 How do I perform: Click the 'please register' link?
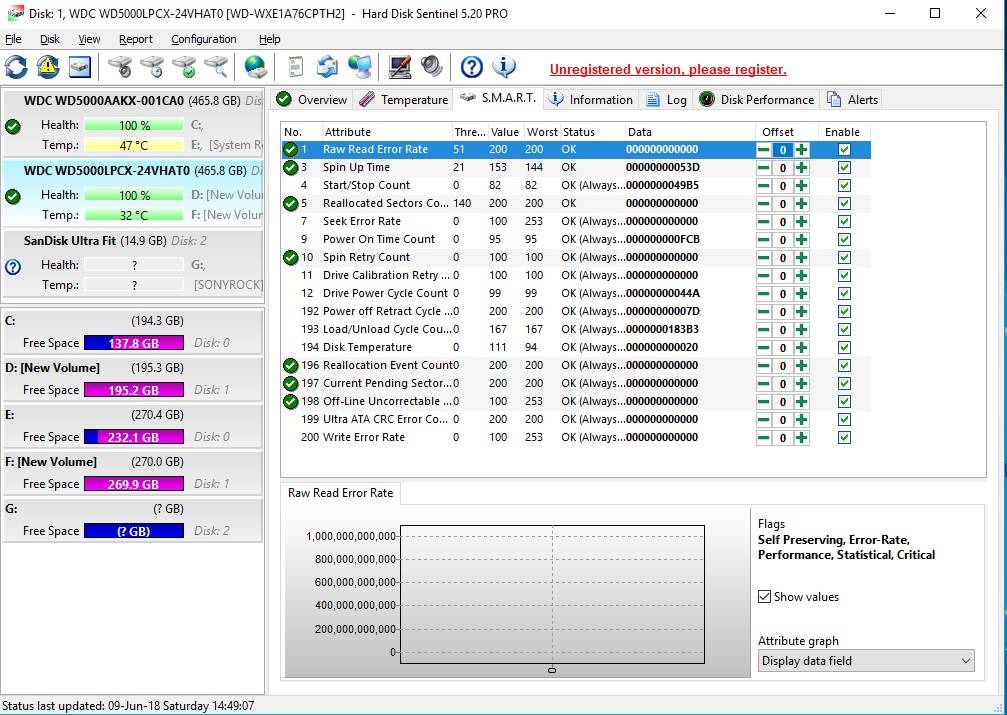tap(668, 70)
